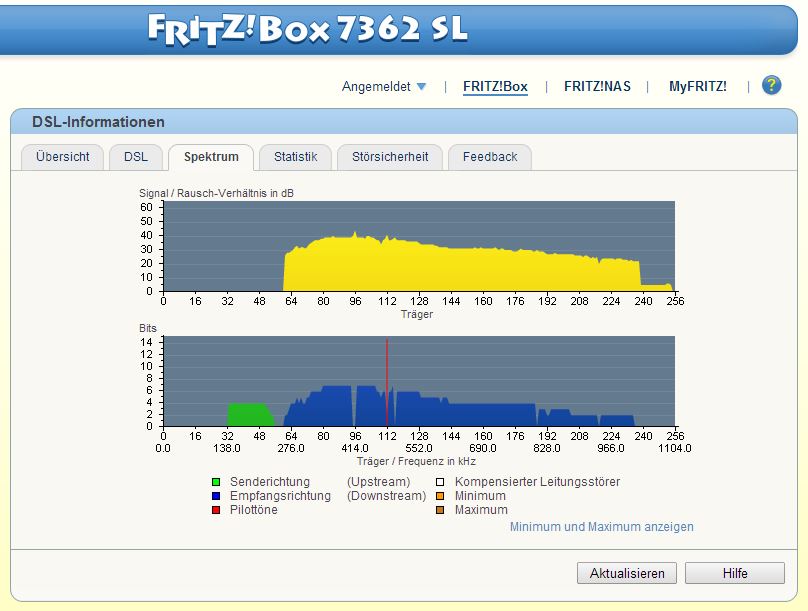Screen dimensions: 808x611
Task: Switch to the Übersicht tab
Action: coord(62,157)
